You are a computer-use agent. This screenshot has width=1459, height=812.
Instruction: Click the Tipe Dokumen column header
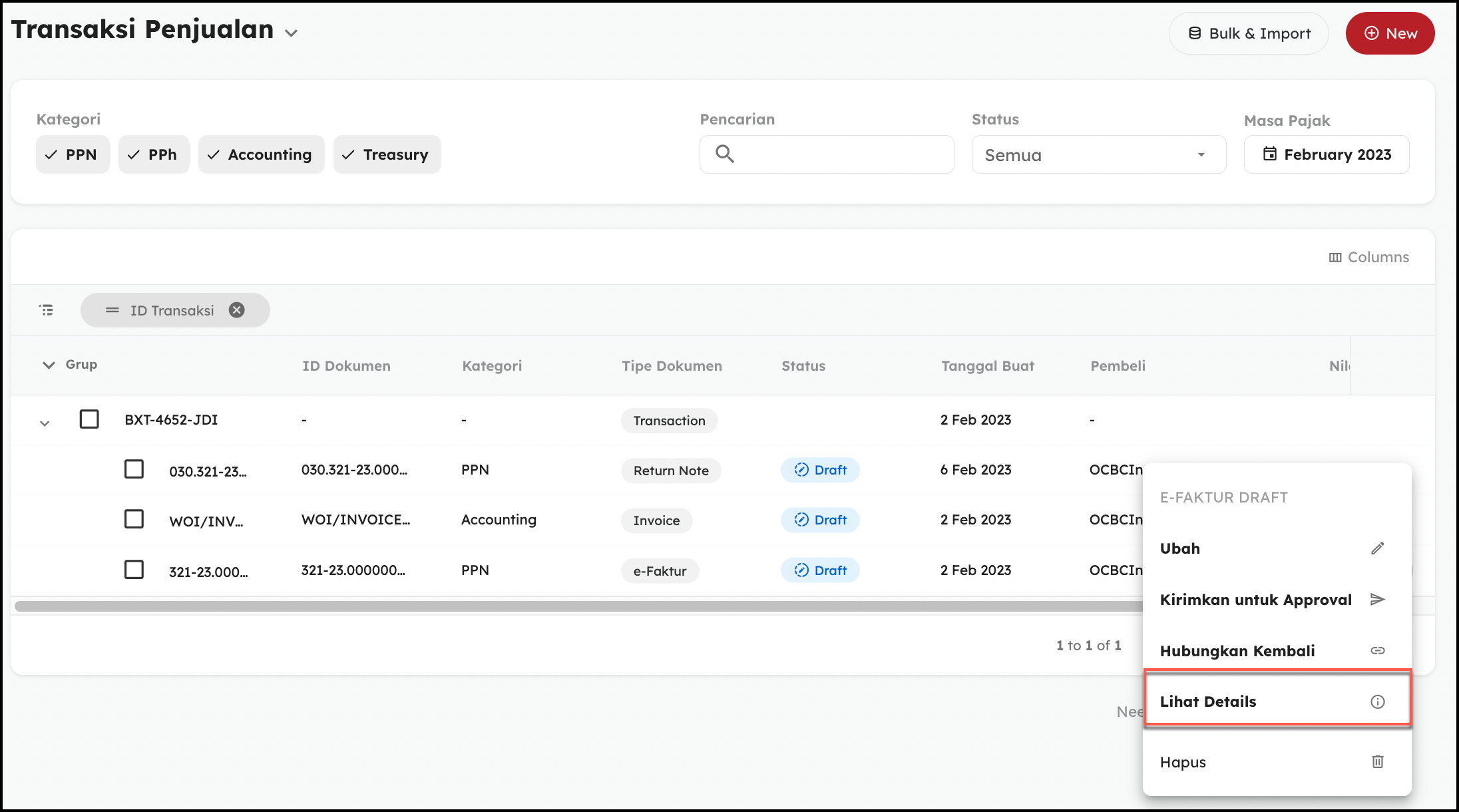pyautogui.click(x=672, y=365)
